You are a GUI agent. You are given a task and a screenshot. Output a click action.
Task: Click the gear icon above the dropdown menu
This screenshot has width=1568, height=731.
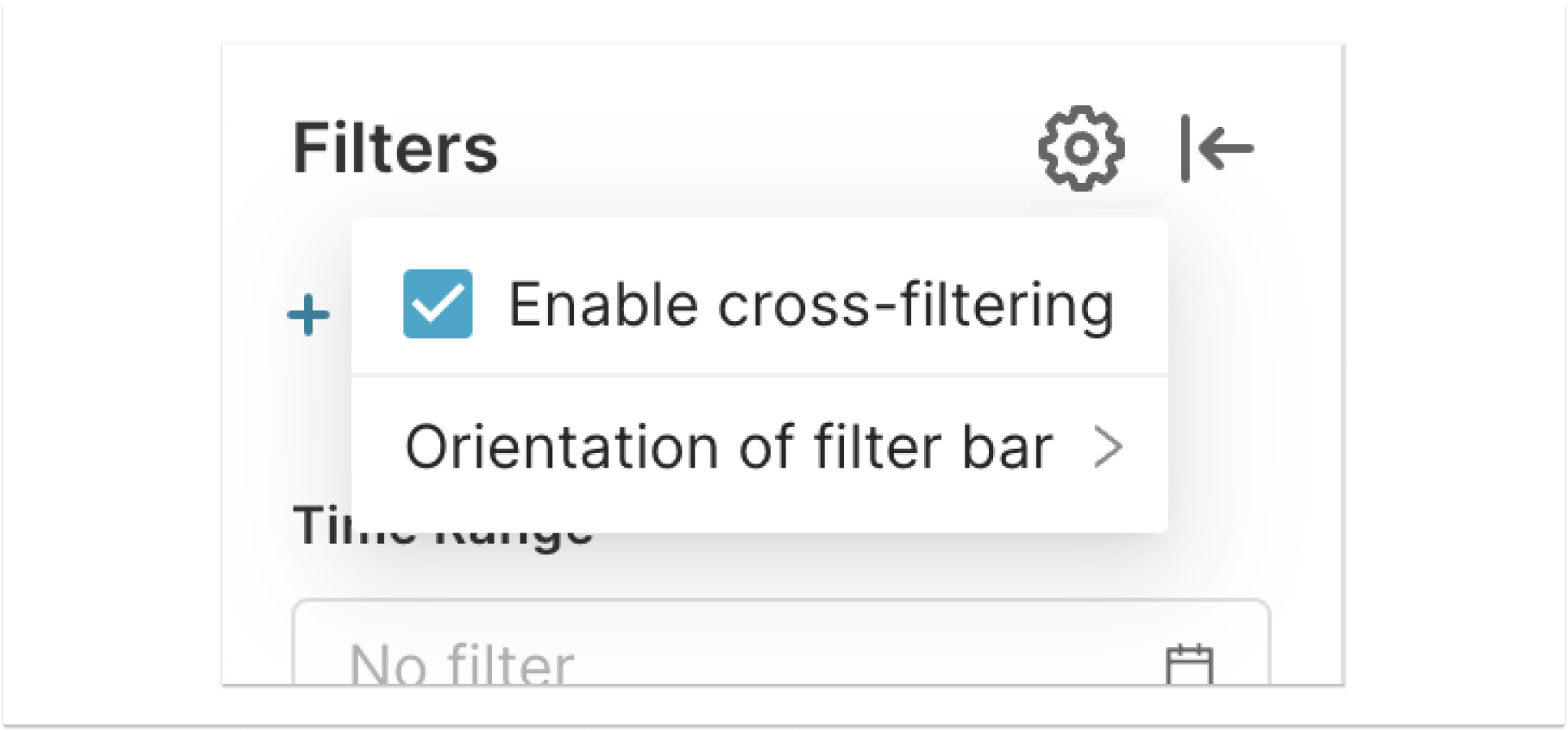tap(1082, 149)
